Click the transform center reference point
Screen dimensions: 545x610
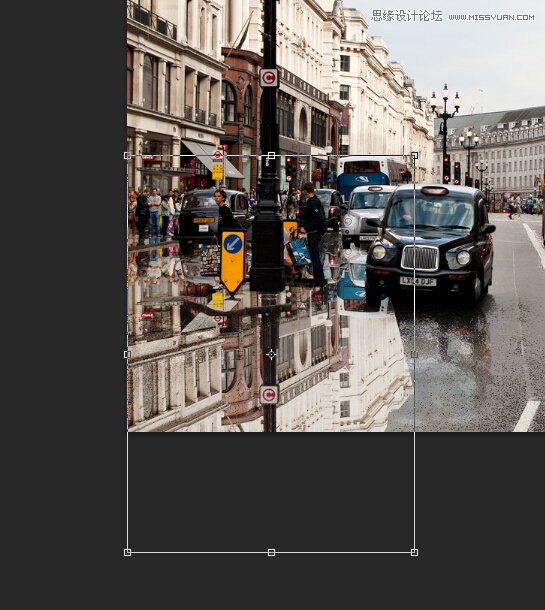pos(271,354)
